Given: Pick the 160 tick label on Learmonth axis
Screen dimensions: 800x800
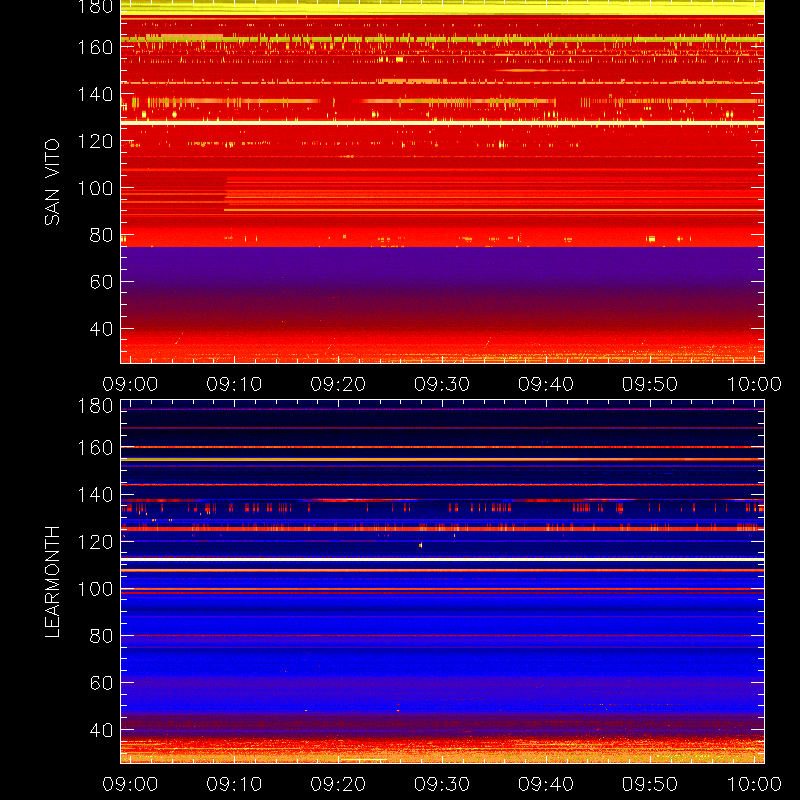Looking at the screenshot, I should 95,448.
